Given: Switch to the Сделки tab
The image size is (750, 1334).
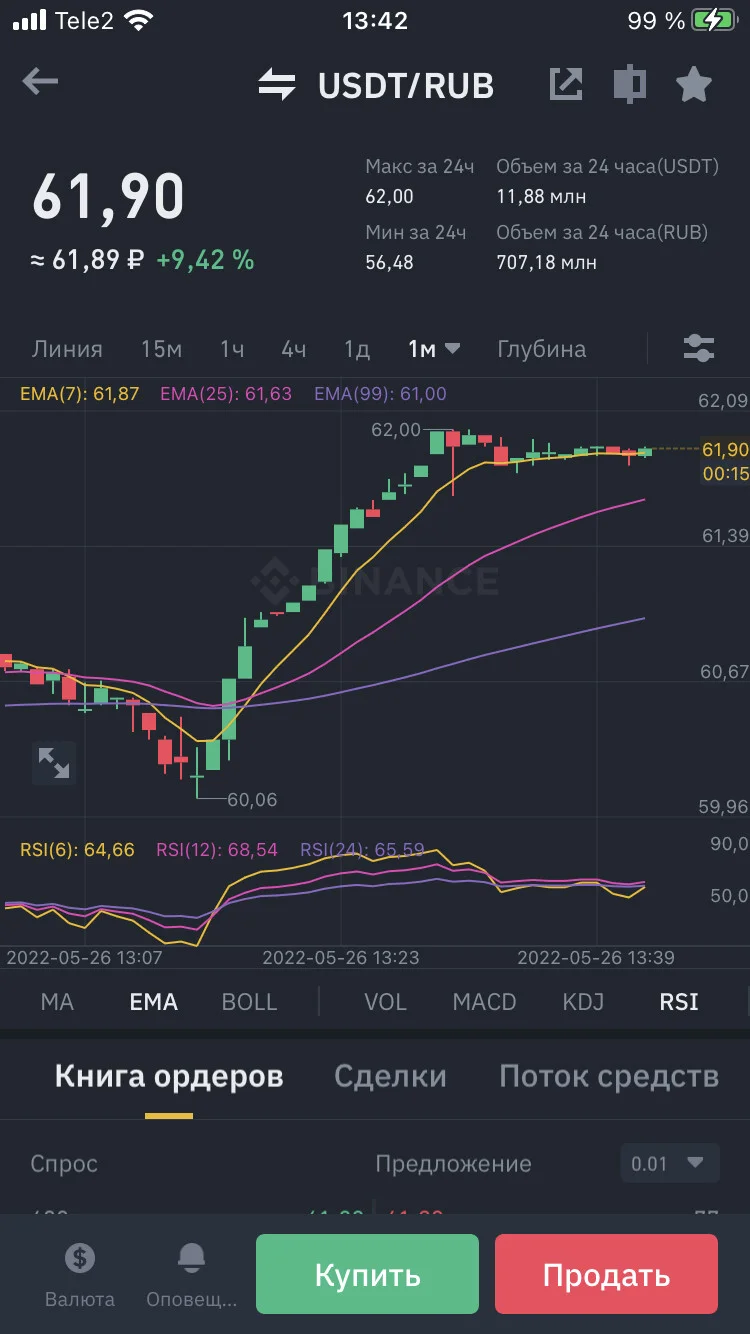Looking at the screenshot, I should tap(390, 1076).
